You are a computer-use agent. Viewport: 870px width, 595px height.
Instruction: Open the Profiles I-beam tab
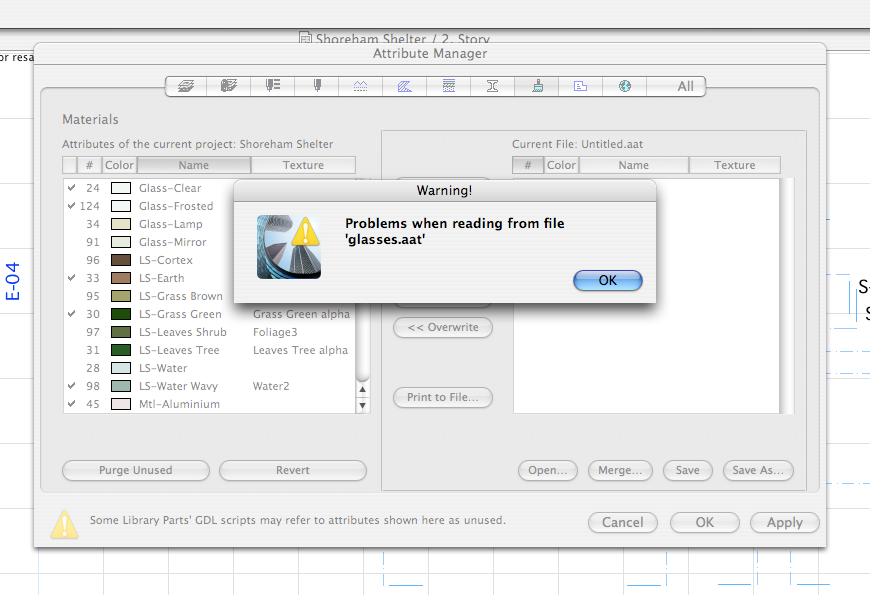click(493, 86)
